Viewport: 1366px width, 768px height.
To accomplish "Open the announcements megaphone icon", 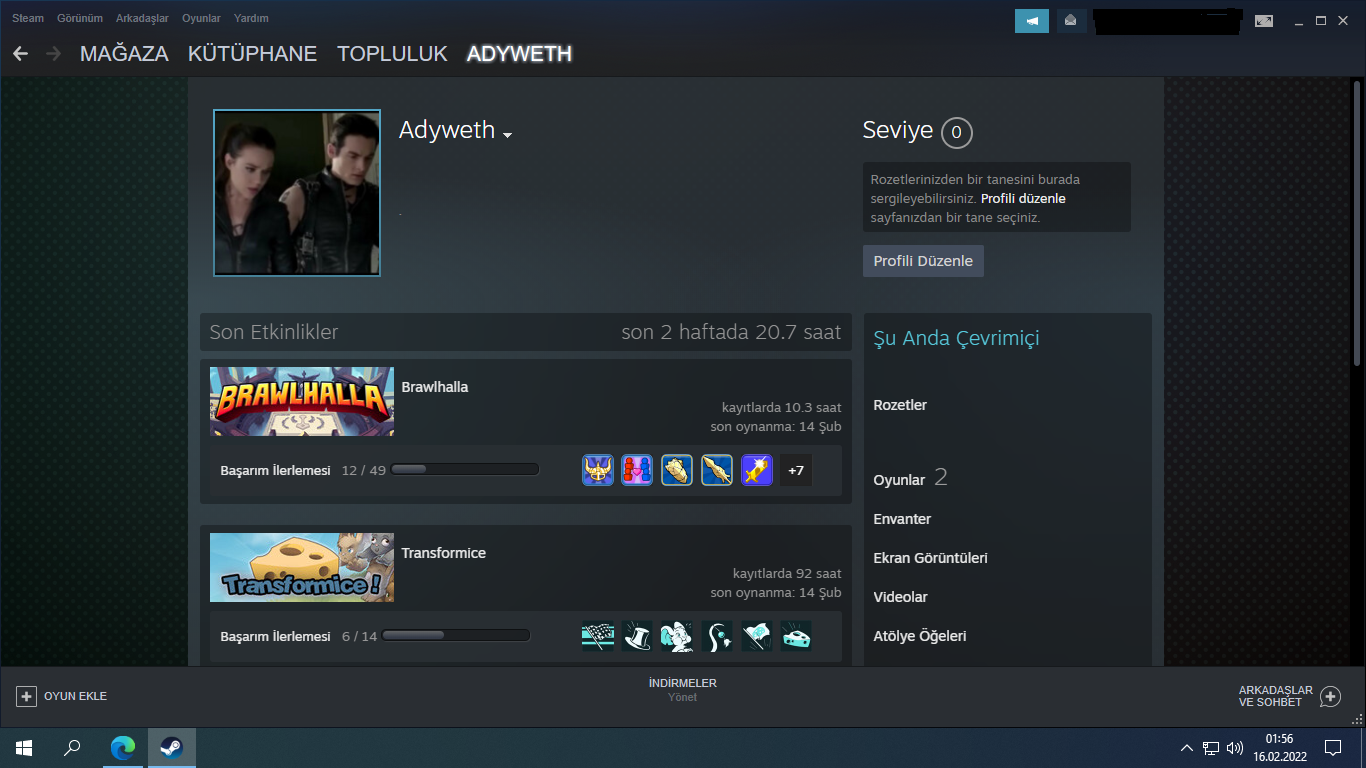I will [x=1032, y=20].
